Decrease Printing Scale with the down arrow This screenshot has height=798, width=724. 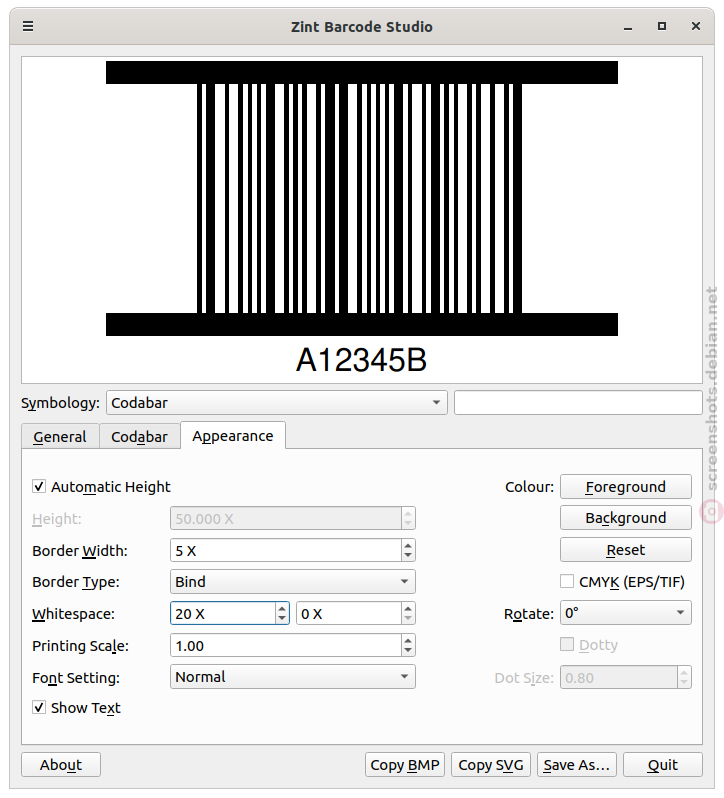pyautogui.click(x=408, y=651)
